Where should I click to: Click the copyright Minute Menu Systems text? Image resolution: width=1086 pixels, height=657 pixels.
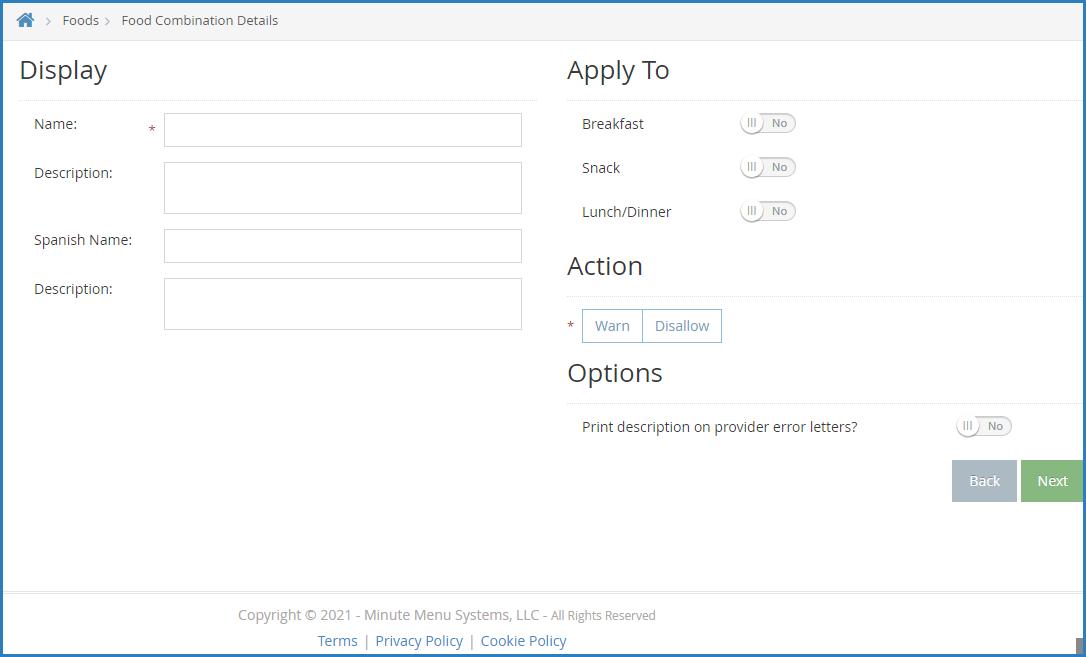447,615
